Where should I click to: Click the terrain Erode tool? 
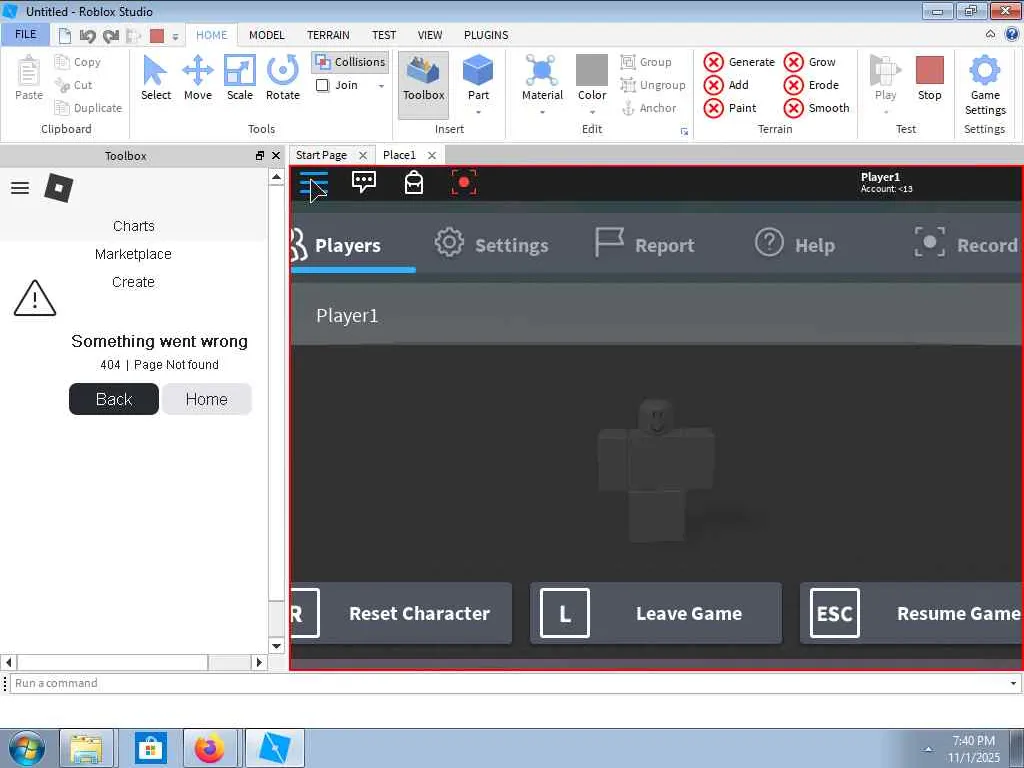click(x=811, y=85)
